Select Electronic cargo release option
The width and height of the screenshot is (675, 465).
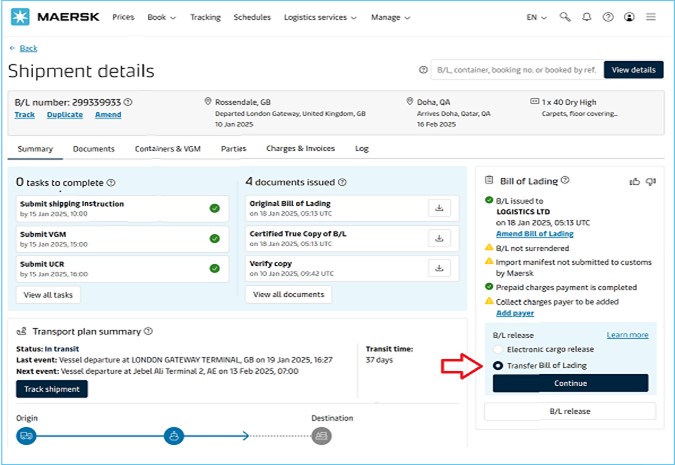[498, 349]
